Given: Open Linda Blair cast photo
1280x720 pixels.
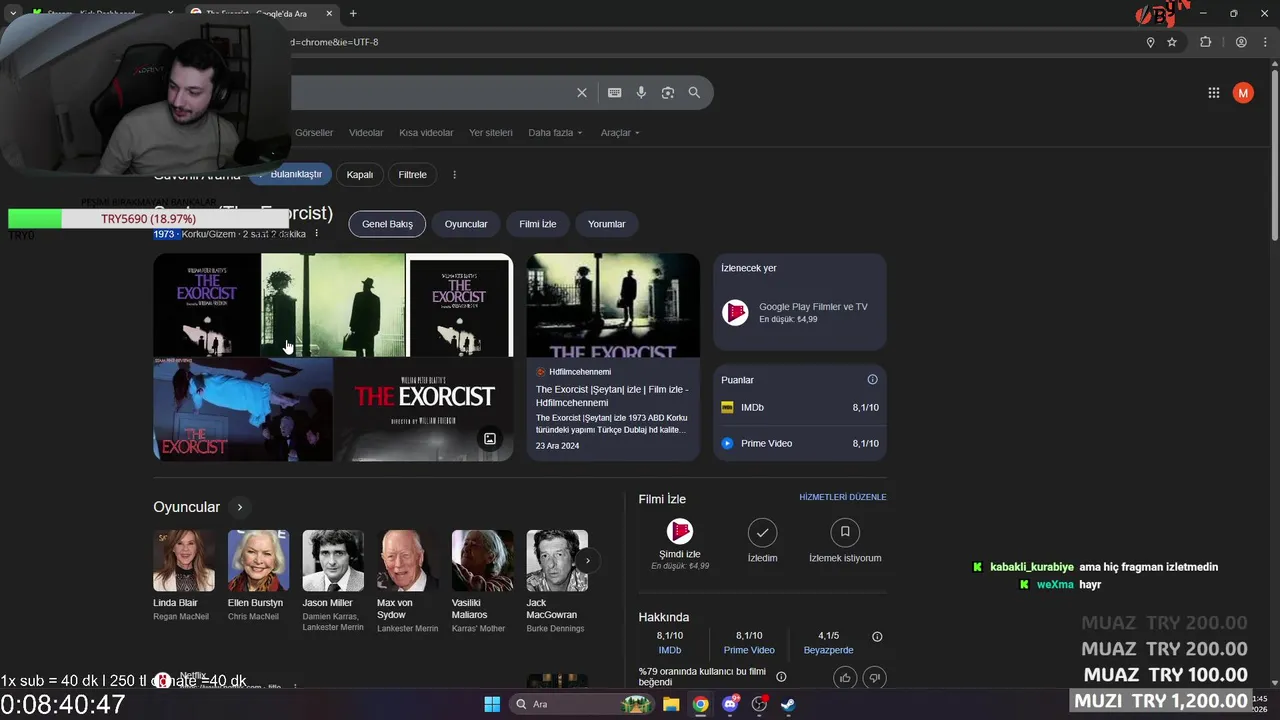Looking at the screenshot, I should pyautogui.click(x=184, y=561).
